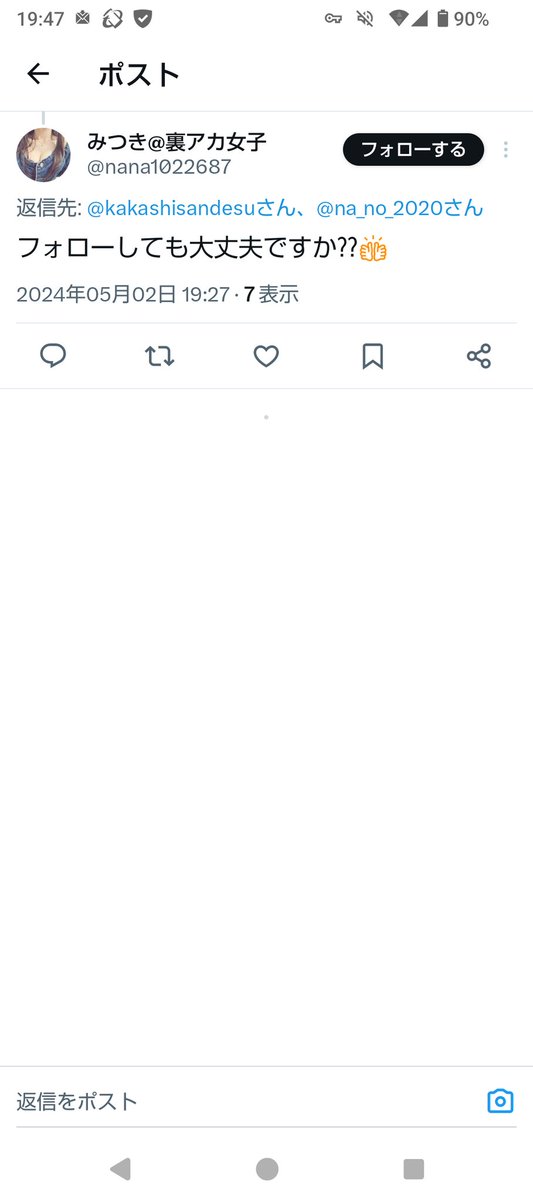
Task: Open the みつき@裏アカ女子 display name
Action: (x=177, y=141)
